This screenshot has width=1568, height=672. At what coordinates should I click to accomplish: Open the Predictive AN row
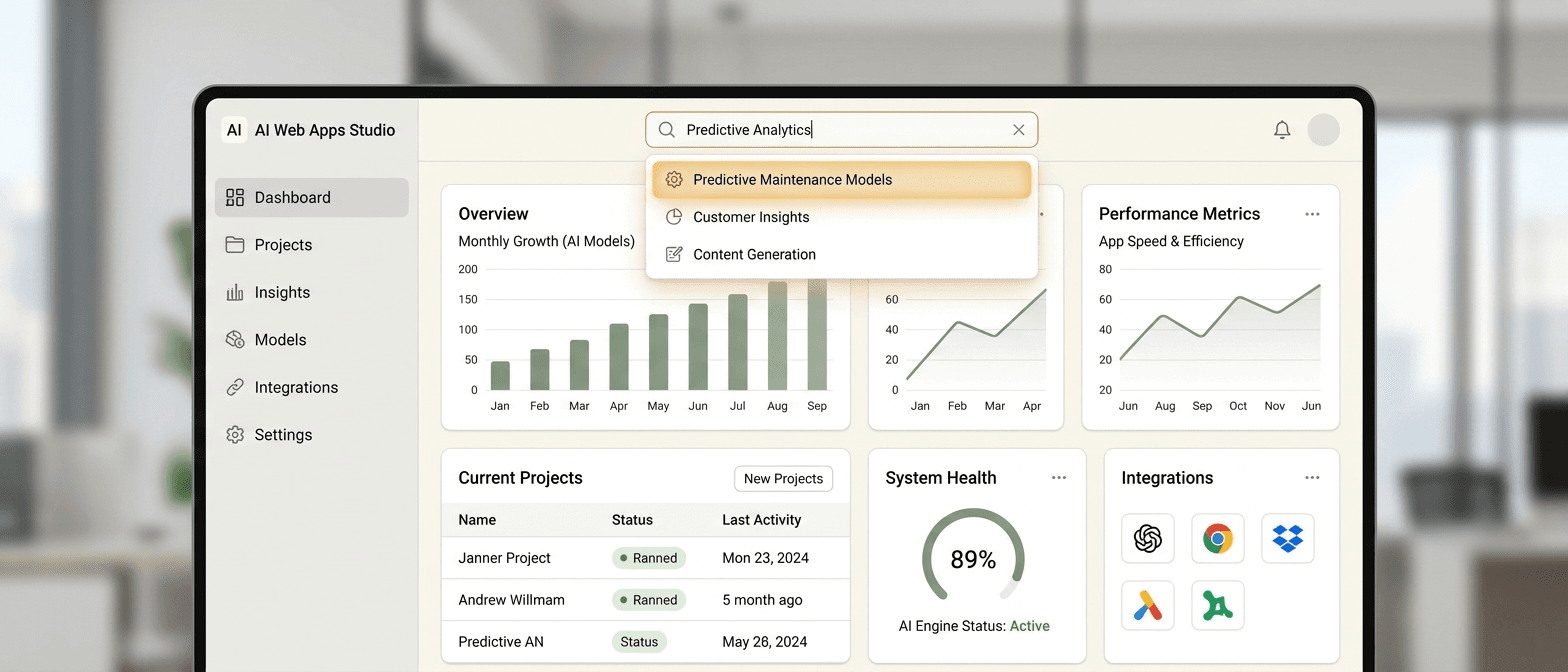pyautogui.click(x=646, y=642)
